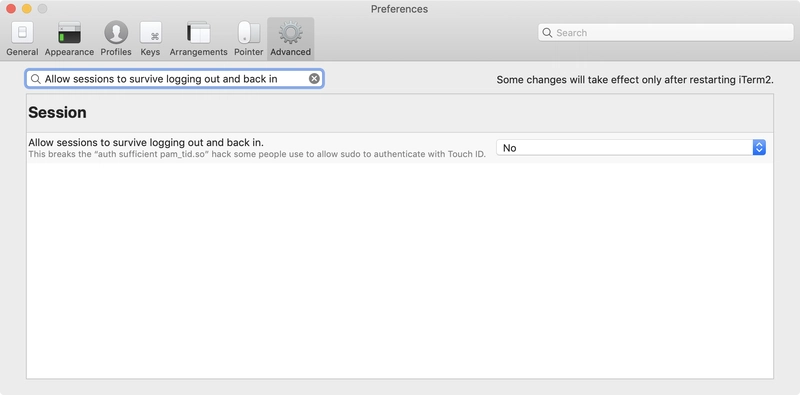The width and height of the screenshot is (800, 395).
Task: Click inside the advanced settings filter field
Action: pyautogui.click(x=174, y=79)
